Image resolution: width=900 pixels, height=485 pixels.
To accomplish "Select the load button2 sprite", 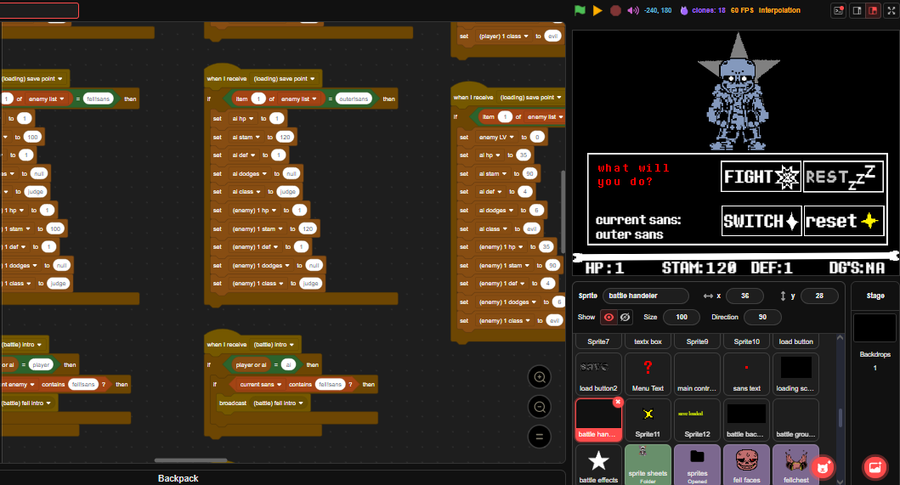I will tap(598, 374).
